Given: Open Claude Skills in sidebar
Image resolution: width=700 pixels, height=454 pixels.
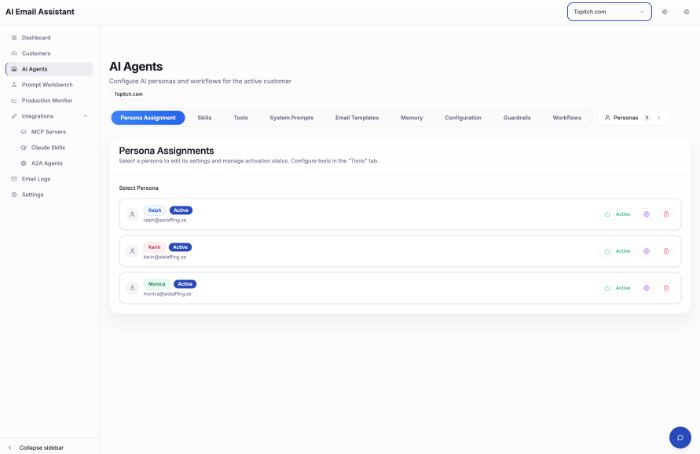Looking at the screenshot, I should click(54, 147).
